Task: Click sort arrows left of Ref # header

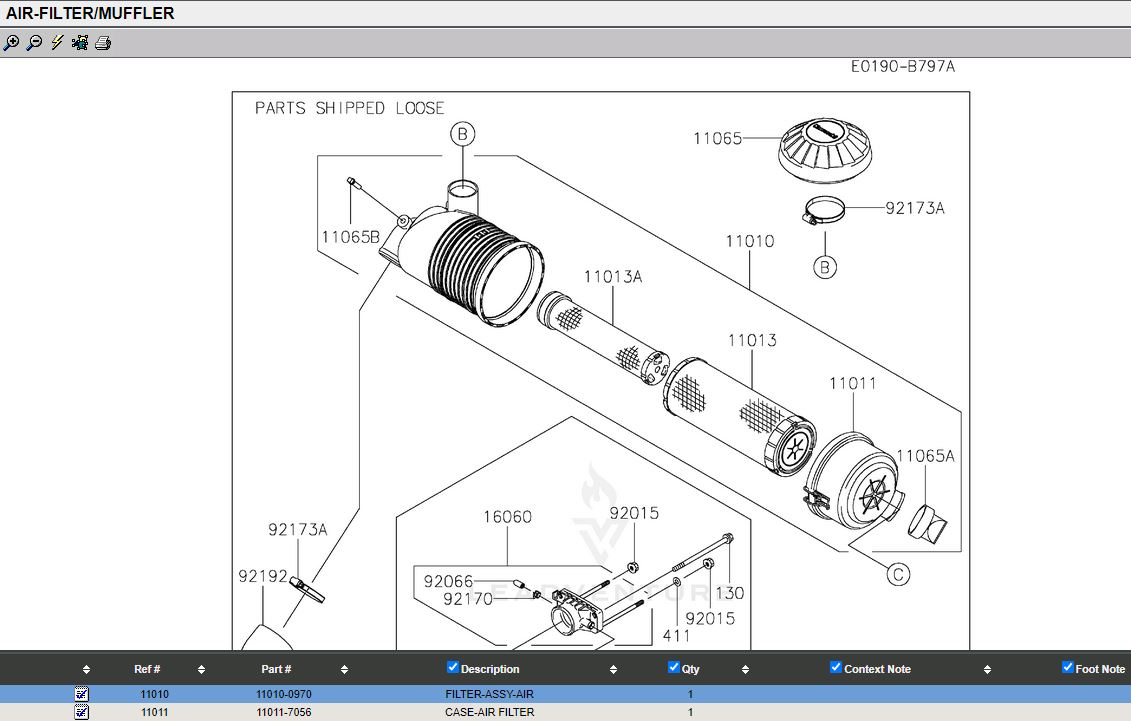Action: (x=86, y=670)
